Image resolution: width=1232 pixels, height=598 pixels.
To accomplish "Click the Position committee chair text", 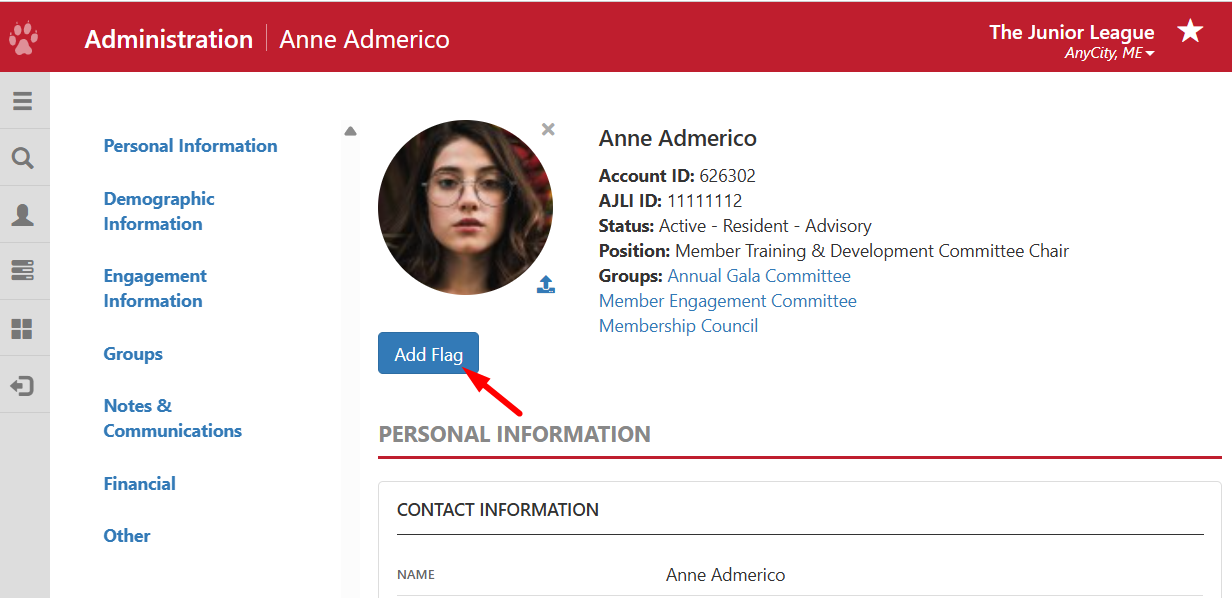I will (x=834, y=251).
